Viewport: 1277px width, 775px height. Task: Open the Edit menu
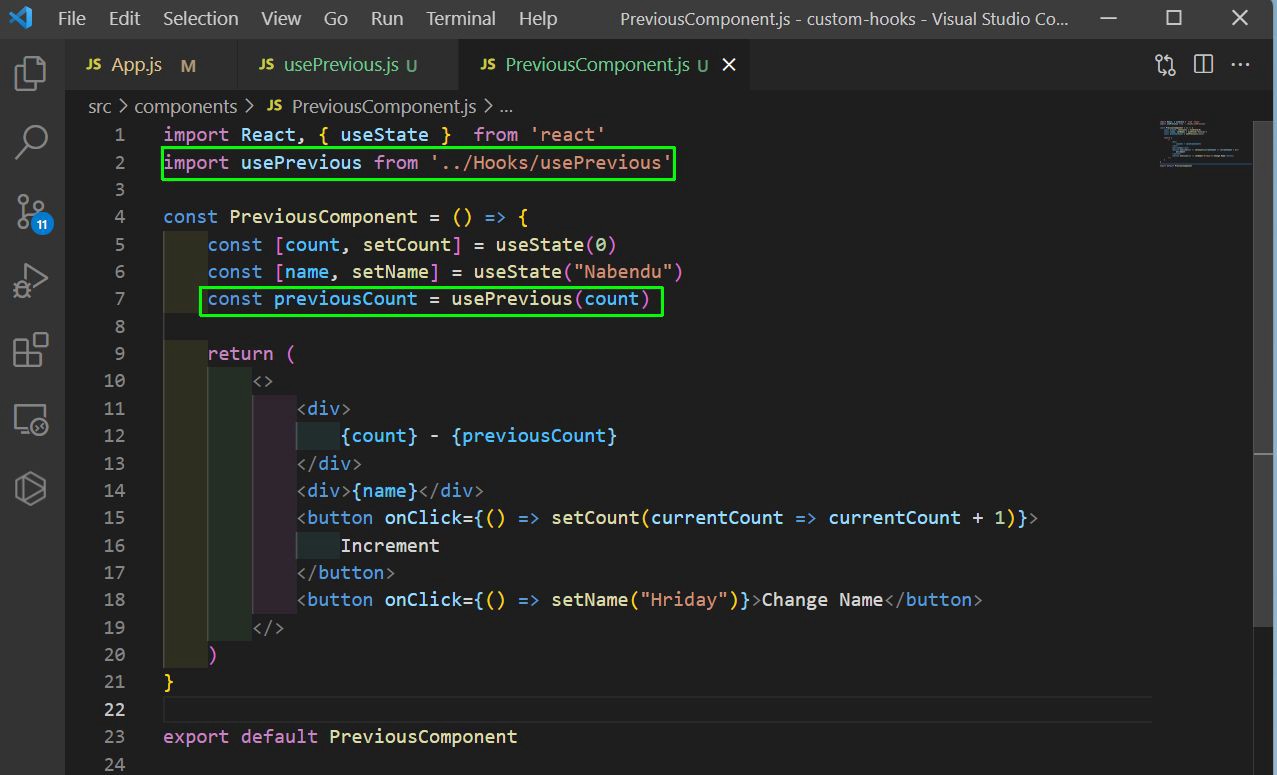[125, 18]
